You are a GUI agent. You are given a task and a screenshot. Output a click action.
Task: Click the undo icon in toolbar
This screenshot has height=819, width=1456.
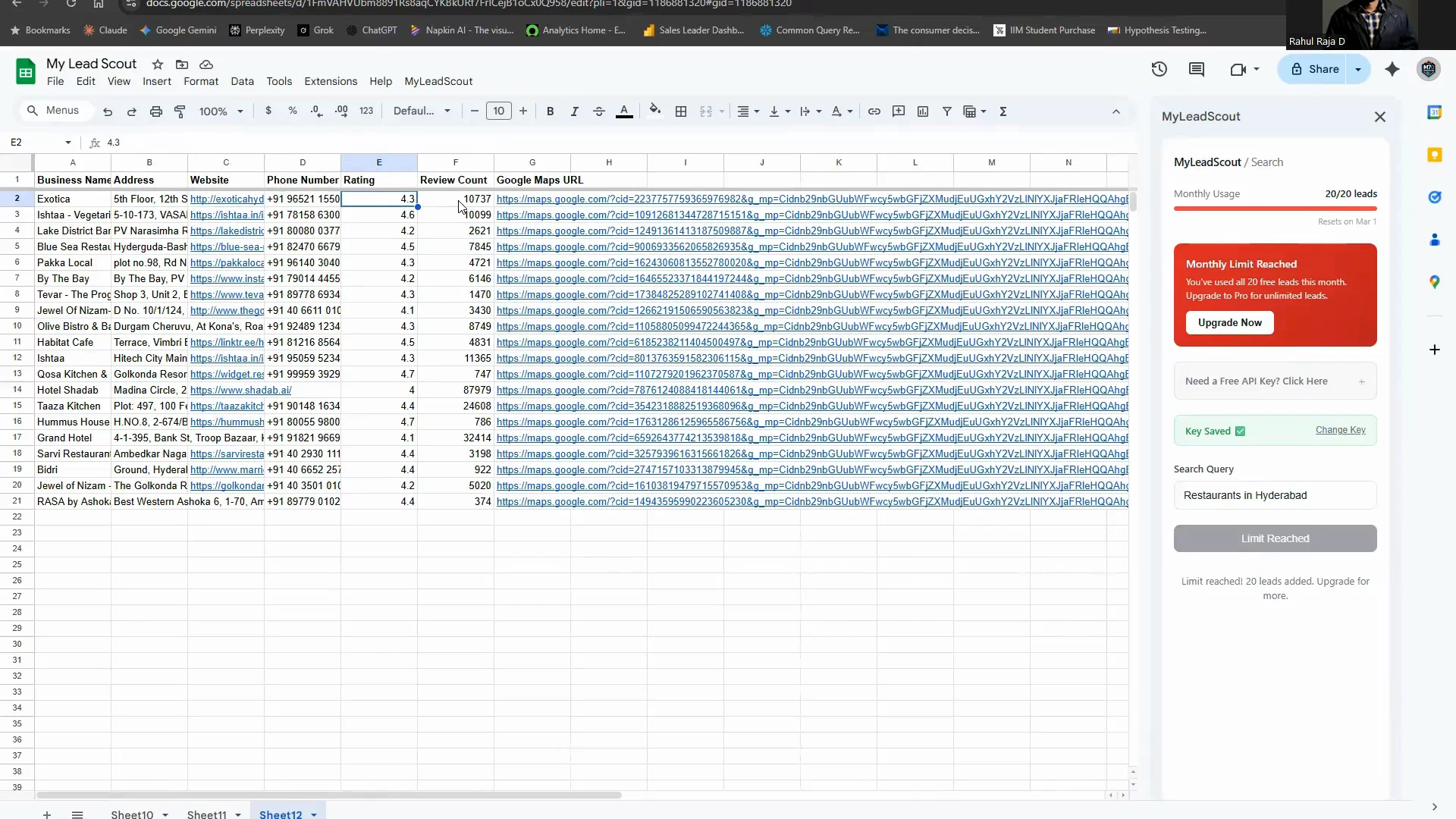(x=108, y=111)
